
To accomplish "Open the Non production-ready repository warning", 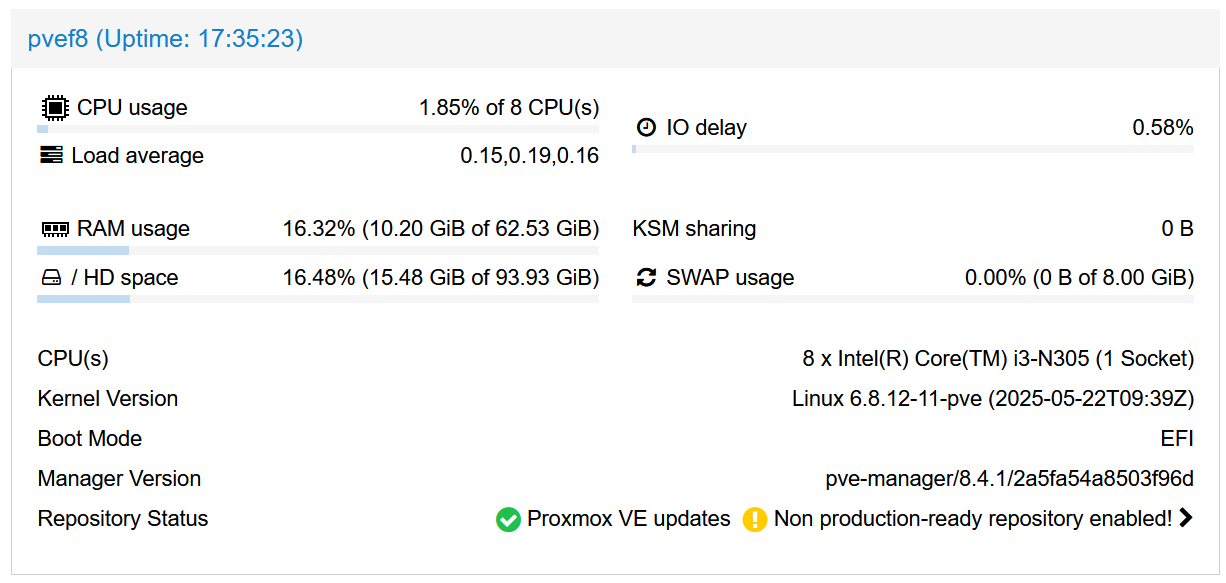I will pos(972,519).
